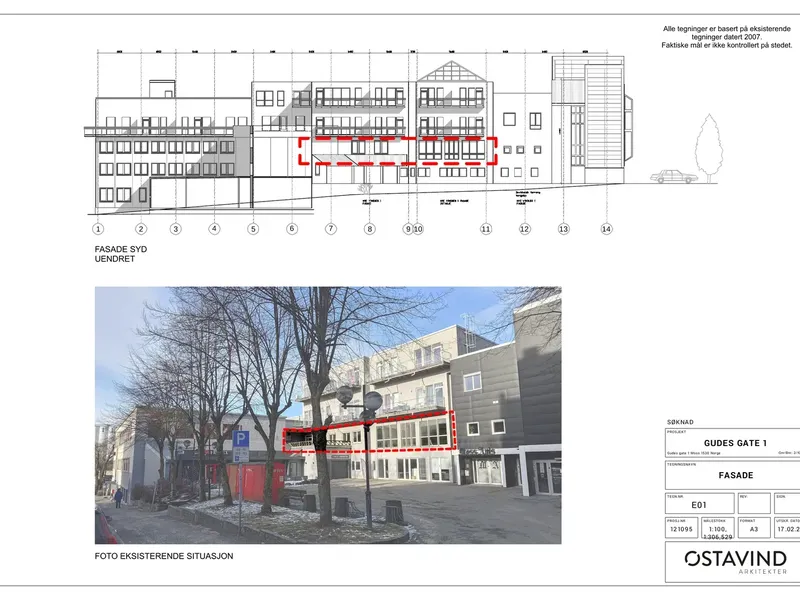Screen dimensions: 800x600
Task: Click grid axis marker 14
Action: click(x=606, y=229)
